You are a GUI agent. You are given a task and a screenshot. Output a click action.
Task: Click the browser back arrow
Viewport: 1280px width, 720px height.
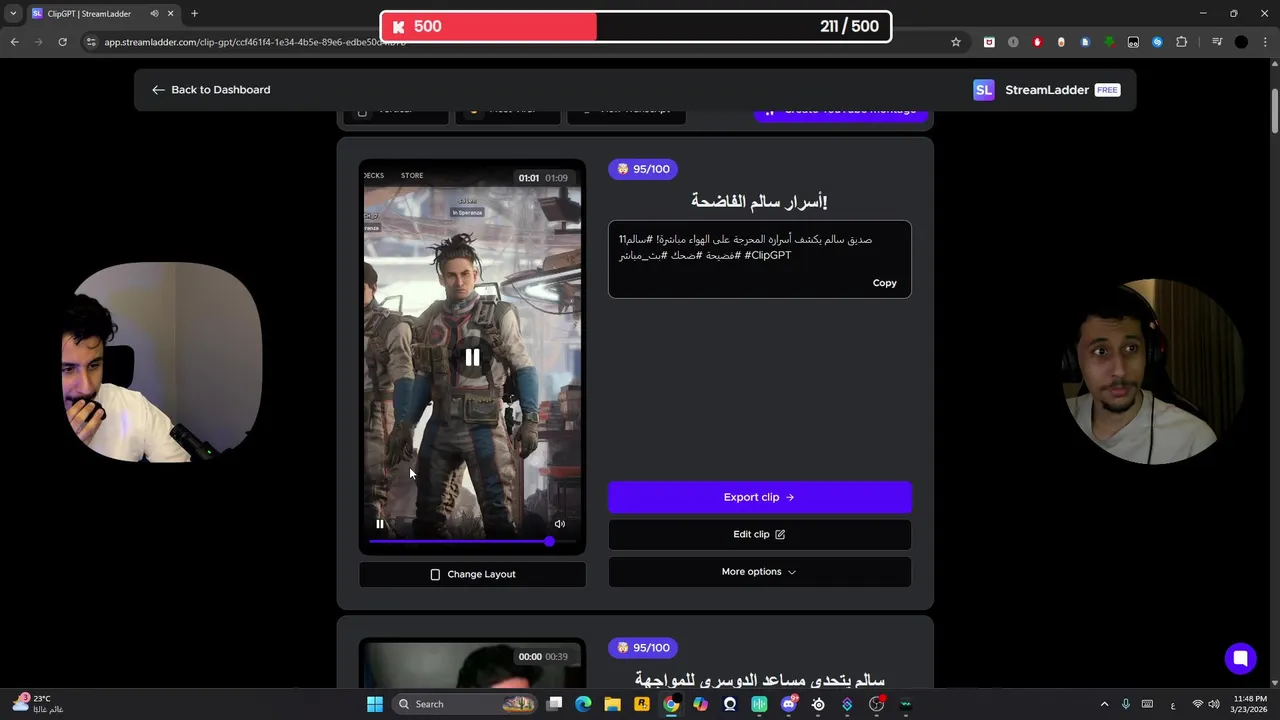[x=14, y=42]
